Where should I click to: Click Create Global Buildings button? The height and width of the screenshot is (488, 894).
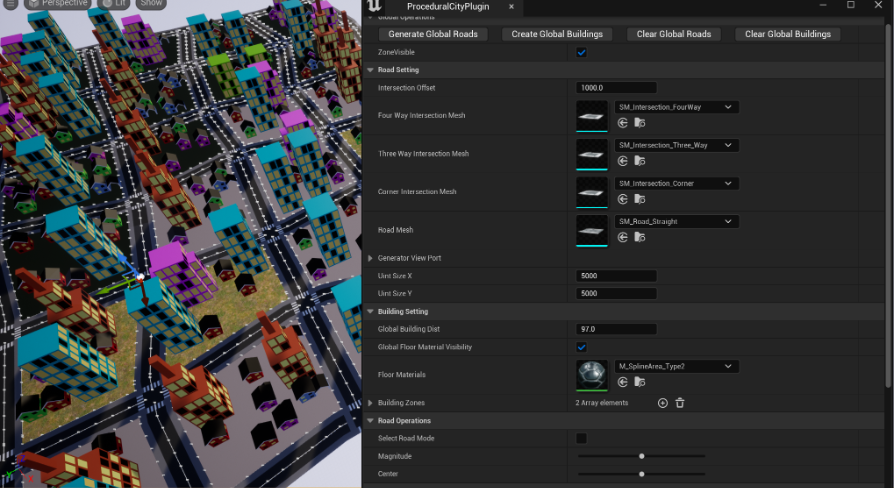point(557,34)
